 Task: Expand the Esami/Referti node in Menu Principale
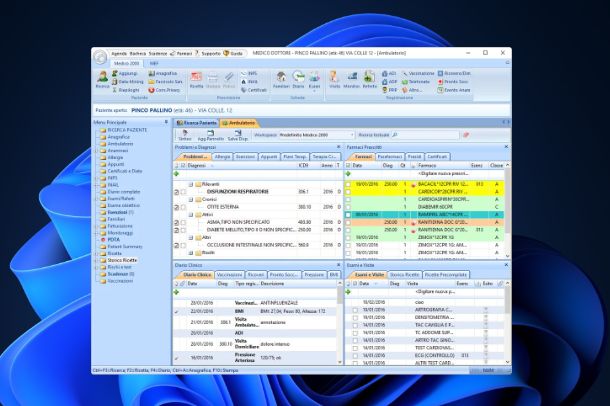pos(97,199)
